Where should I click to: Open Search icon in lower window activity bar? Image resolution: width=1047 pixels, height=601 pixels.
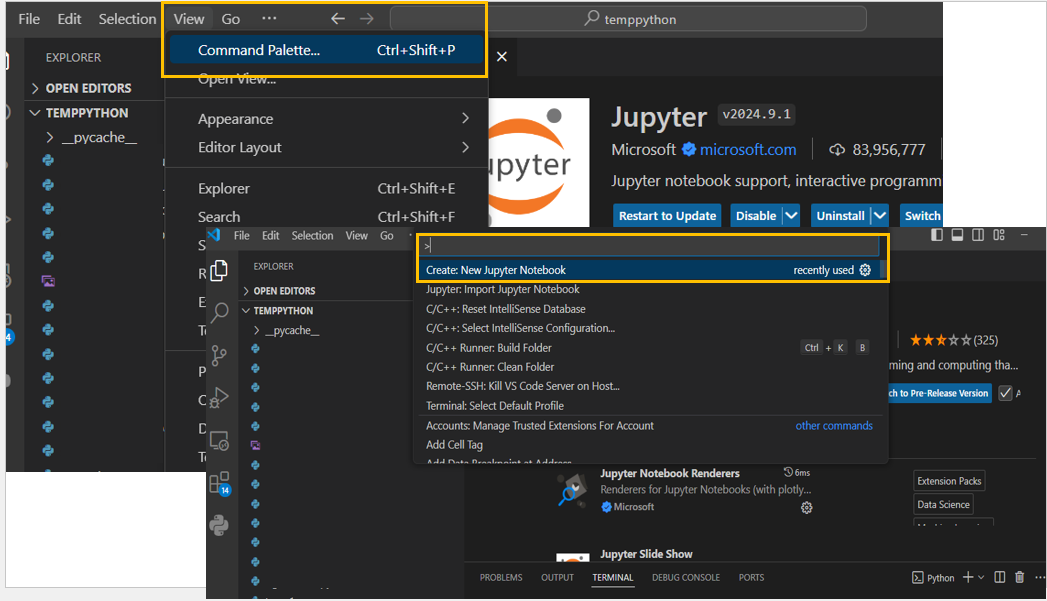click(219, 312)
